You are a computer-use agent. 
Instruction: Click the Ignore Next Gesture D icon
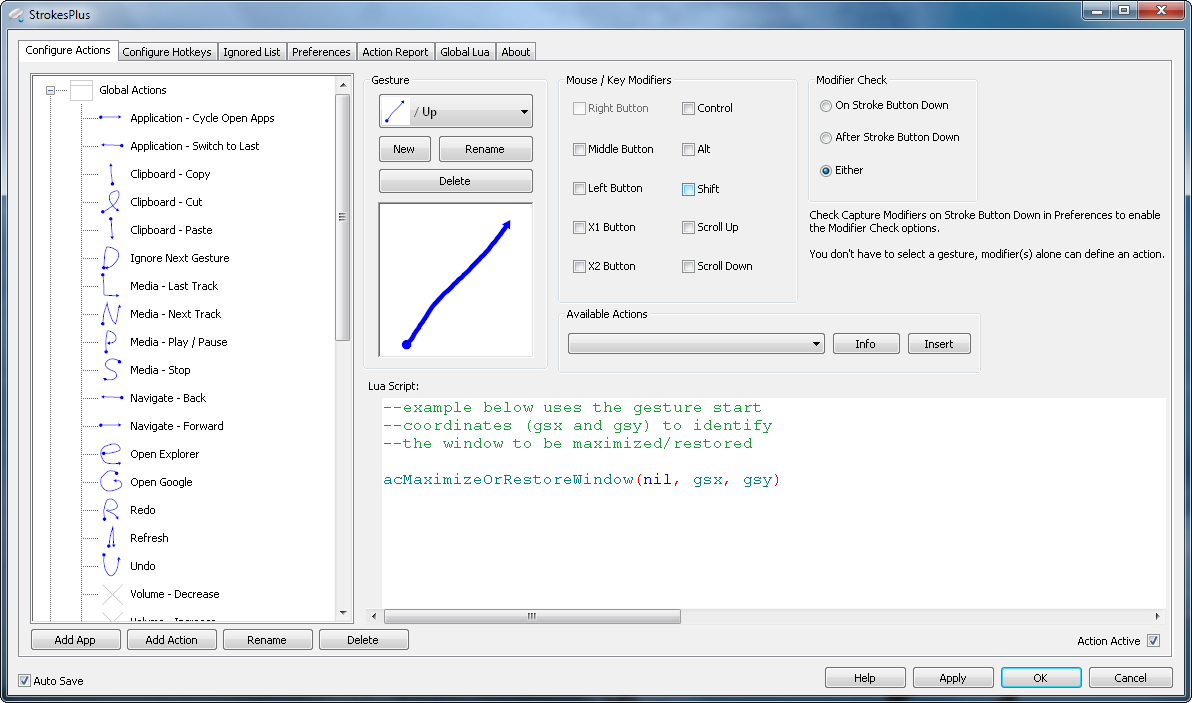click(x=112, y=258)
